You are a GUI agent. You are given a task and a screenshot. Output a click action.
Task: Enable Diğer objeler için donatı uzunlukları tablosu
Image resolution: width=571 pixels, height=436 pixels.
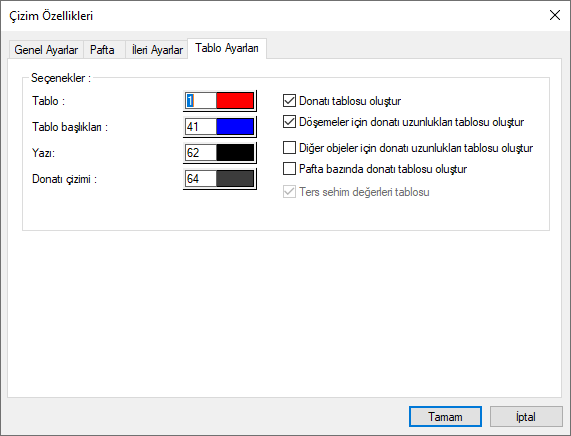pyautogui.click(x=289, y=148)
